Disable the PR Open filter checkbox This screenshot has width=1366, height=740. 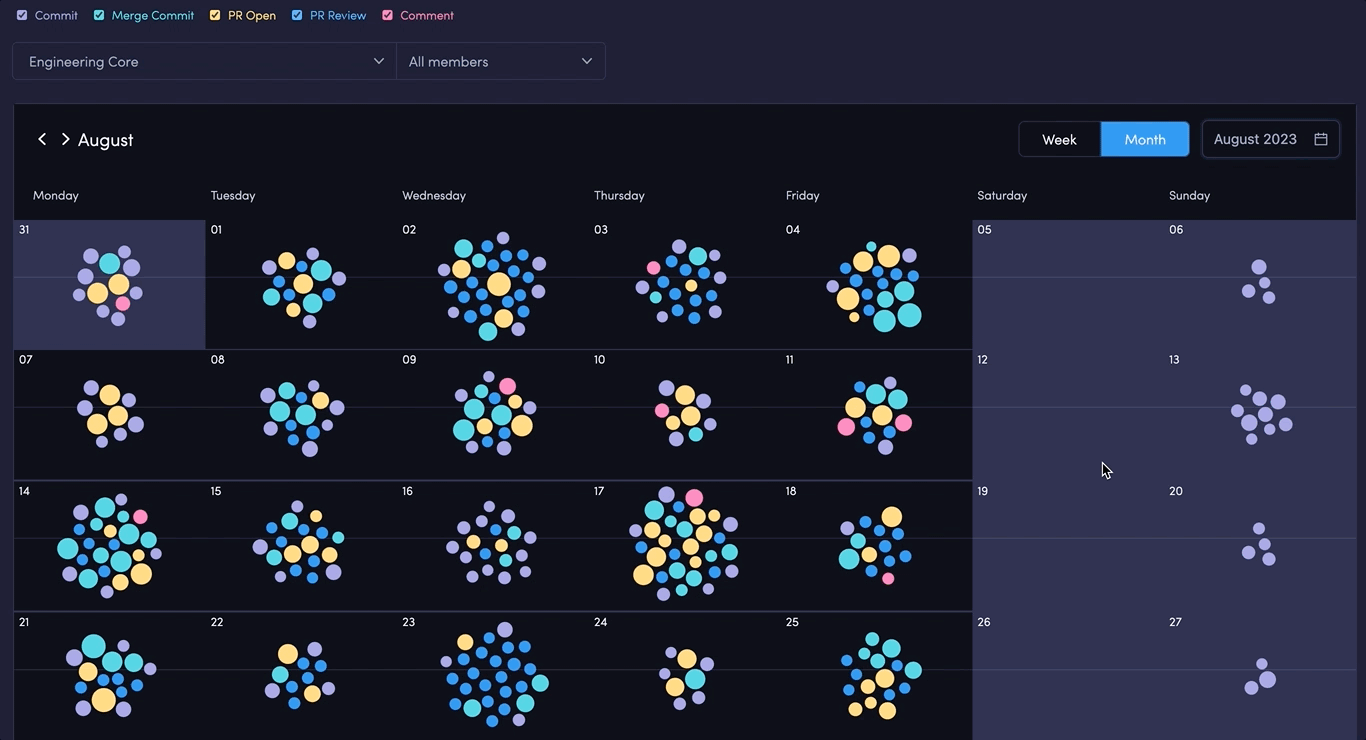[215, 15]
